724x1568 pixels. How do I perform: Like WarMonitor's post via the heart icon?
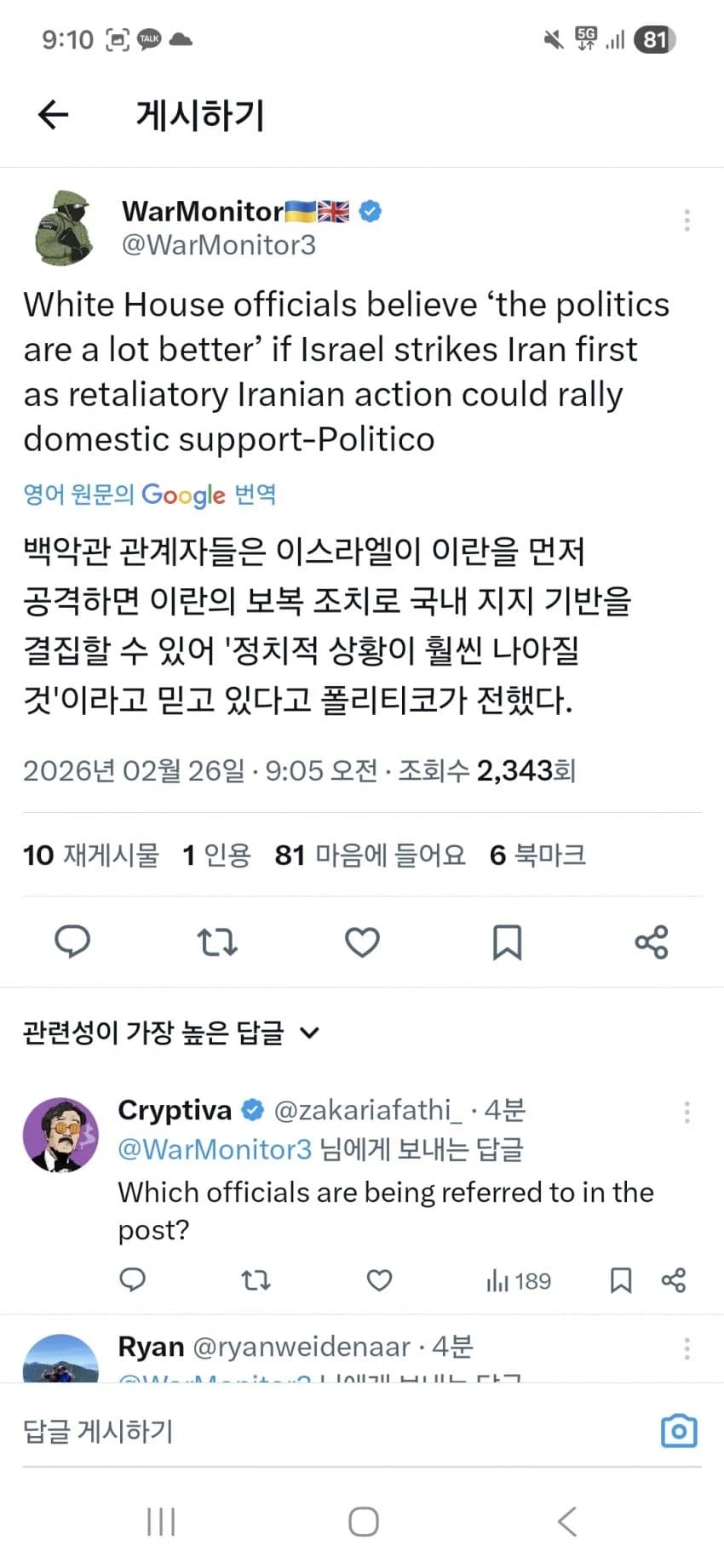(362, 942)
